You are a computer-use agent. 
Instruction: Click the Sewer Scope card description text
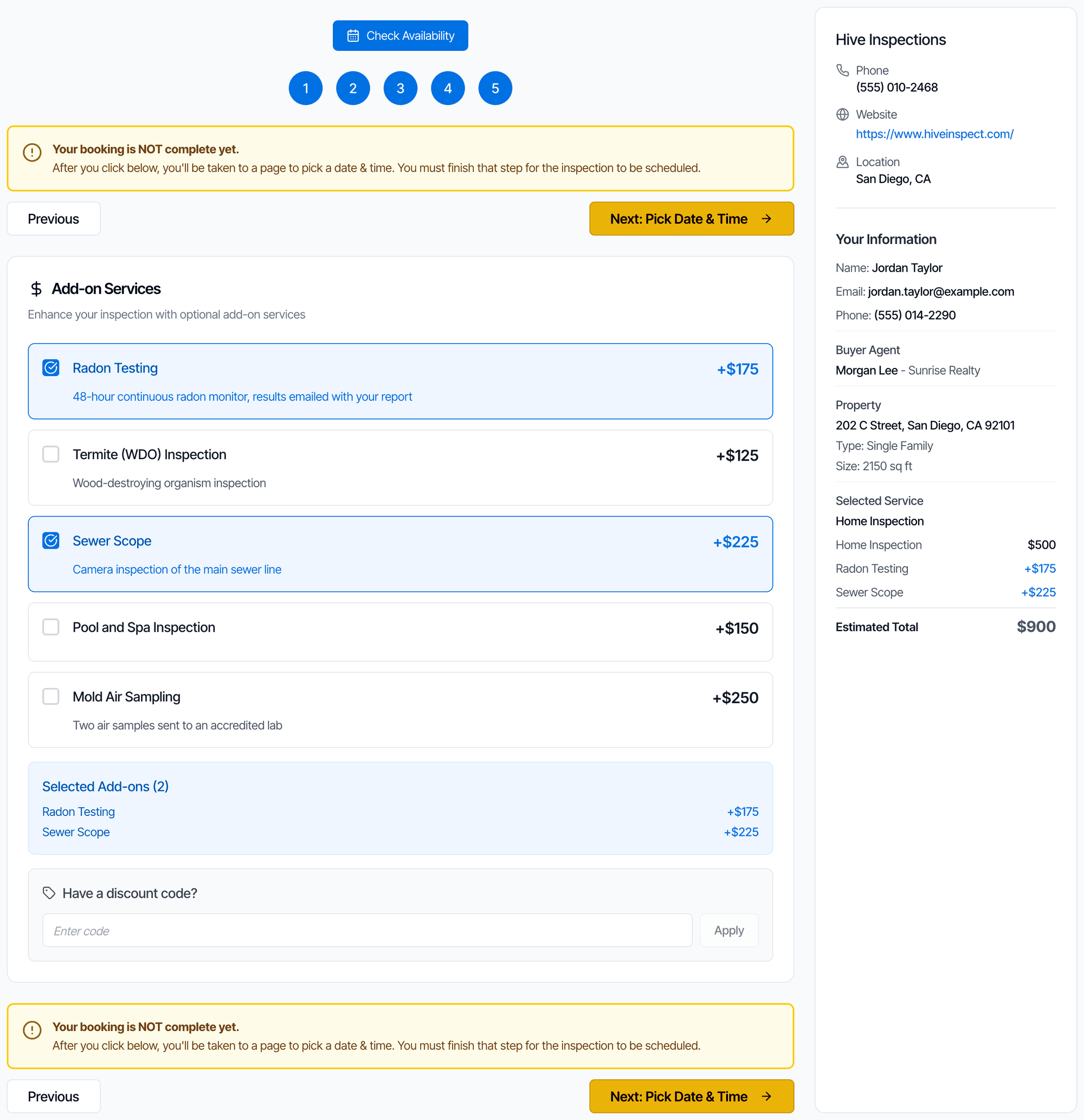(x=177, y=569)
